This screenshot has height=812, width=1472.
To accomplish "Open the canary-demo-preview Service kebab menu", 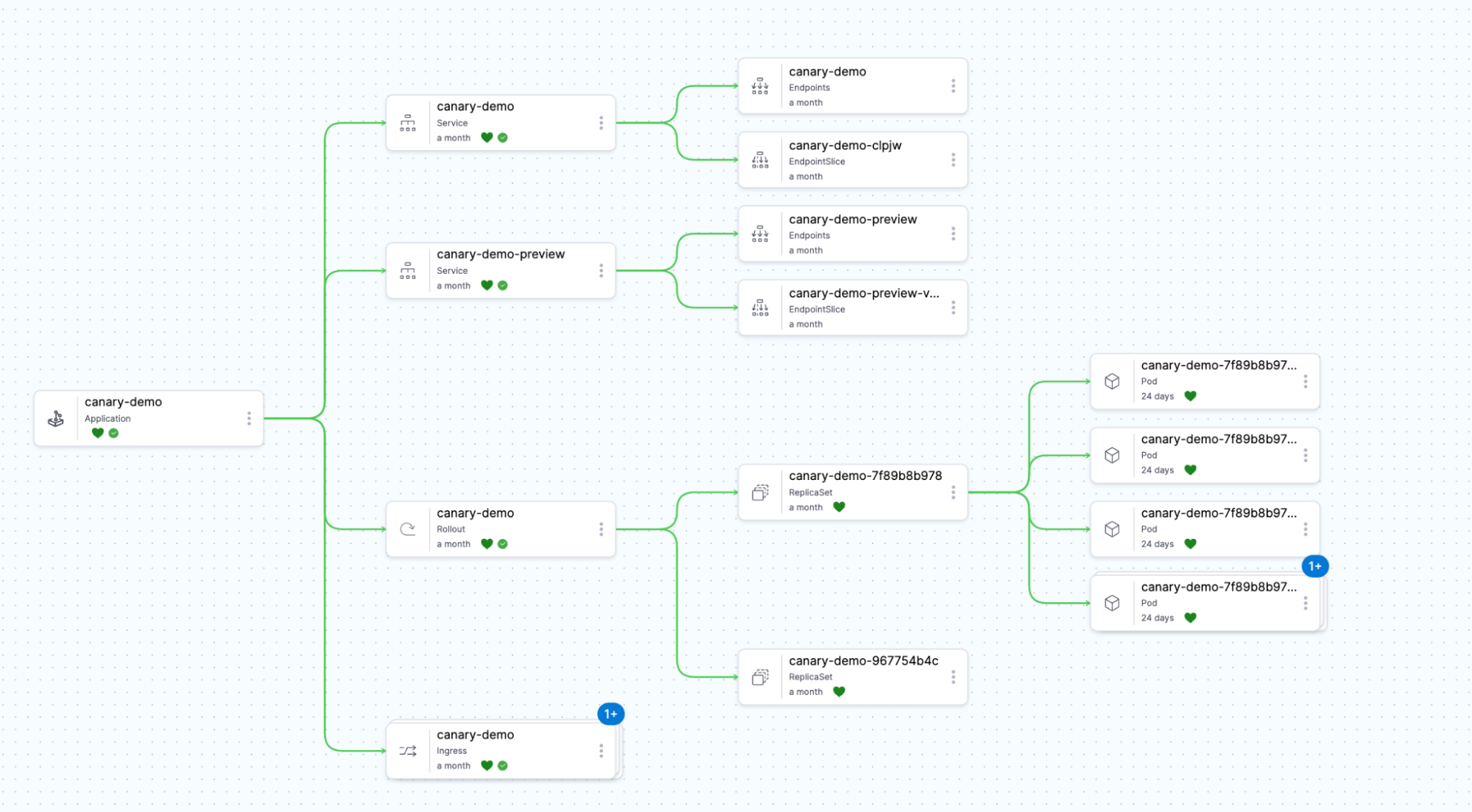I will point(601,271).
